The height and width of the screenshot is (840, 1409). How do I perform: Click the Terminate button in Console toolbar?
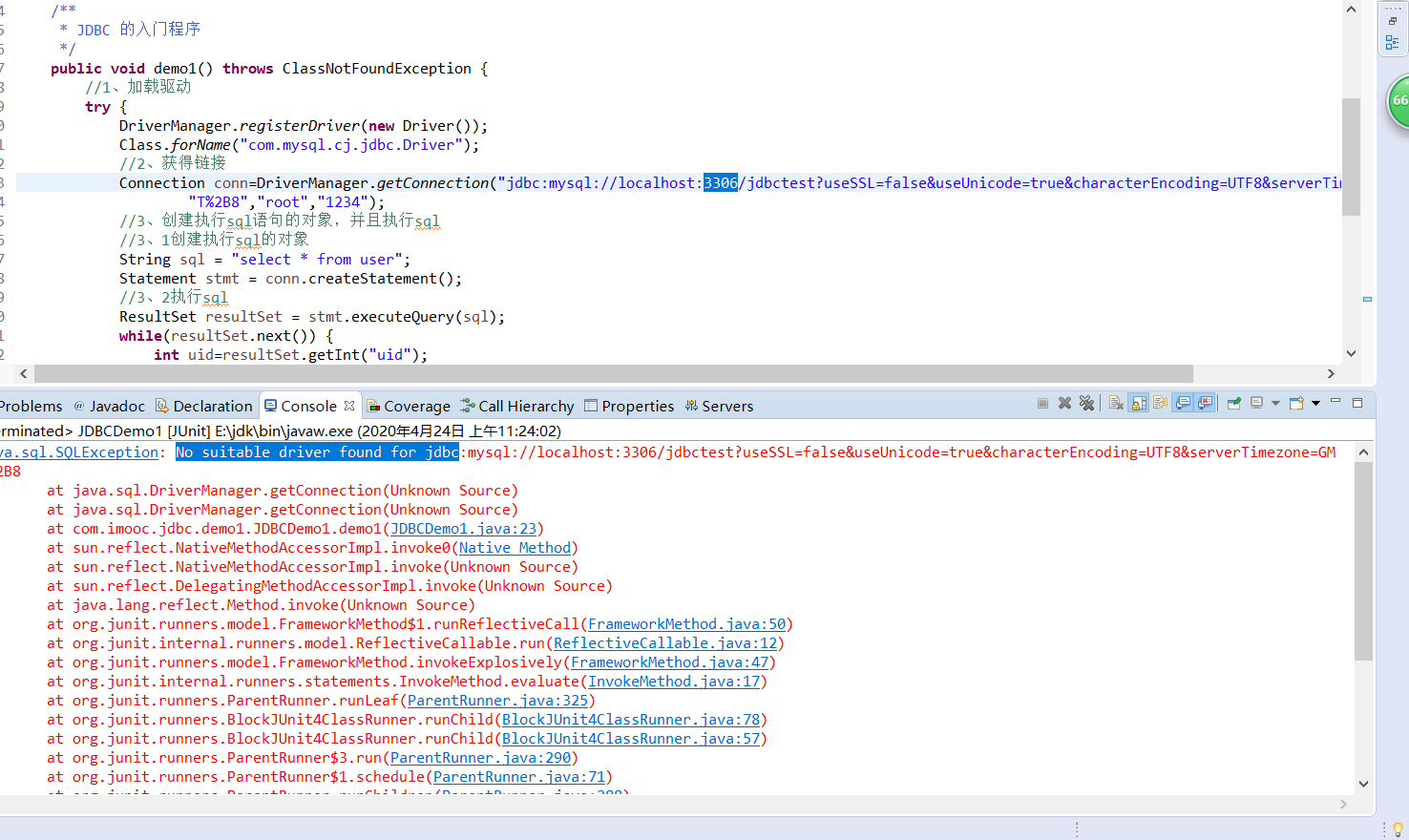tap(1042, 404)
